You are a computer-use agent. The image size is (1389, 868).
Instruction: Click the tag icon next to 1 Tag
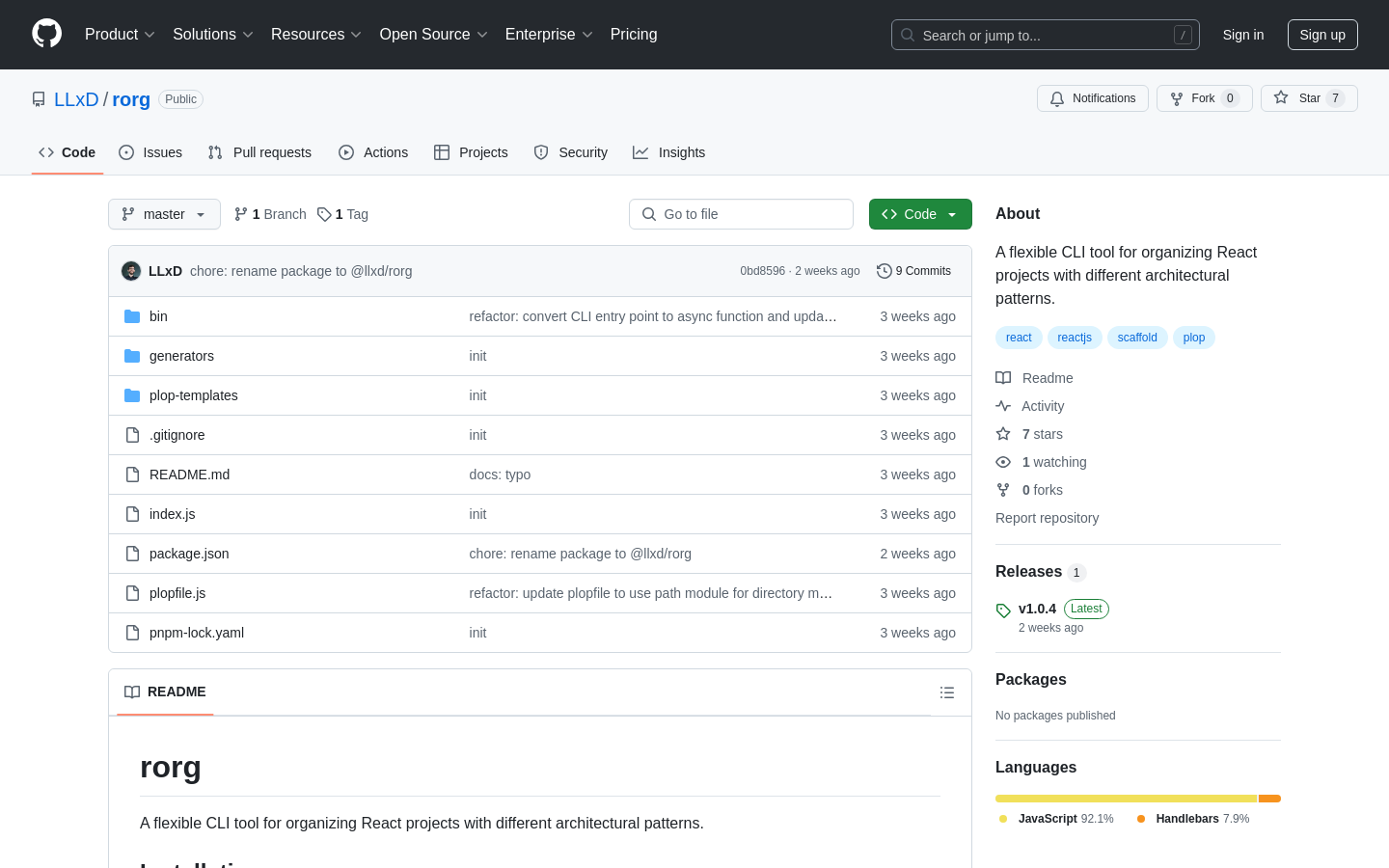click(x=324, y=214)
